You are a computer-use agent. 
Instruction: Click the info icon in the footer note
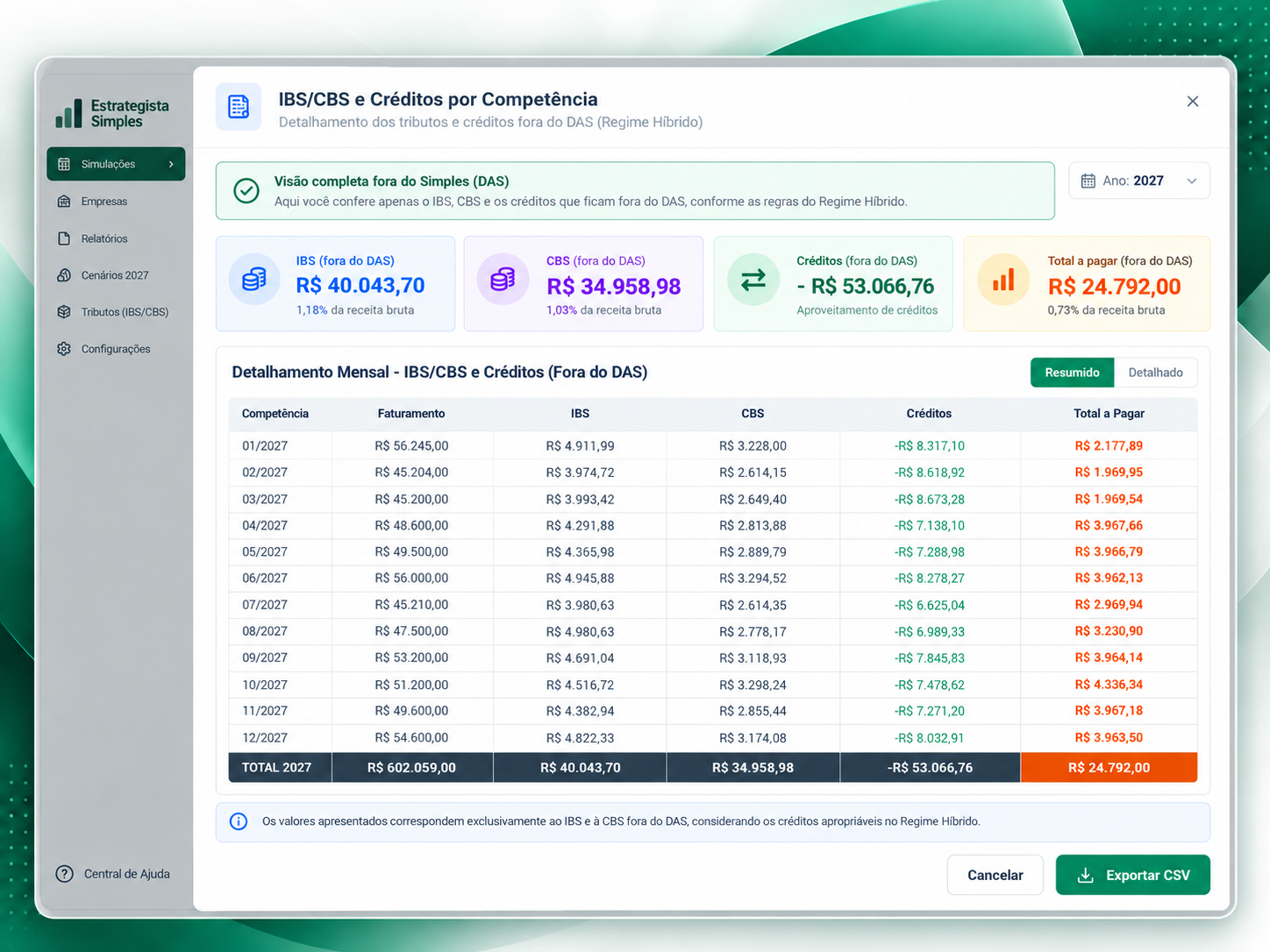[239, 821]
